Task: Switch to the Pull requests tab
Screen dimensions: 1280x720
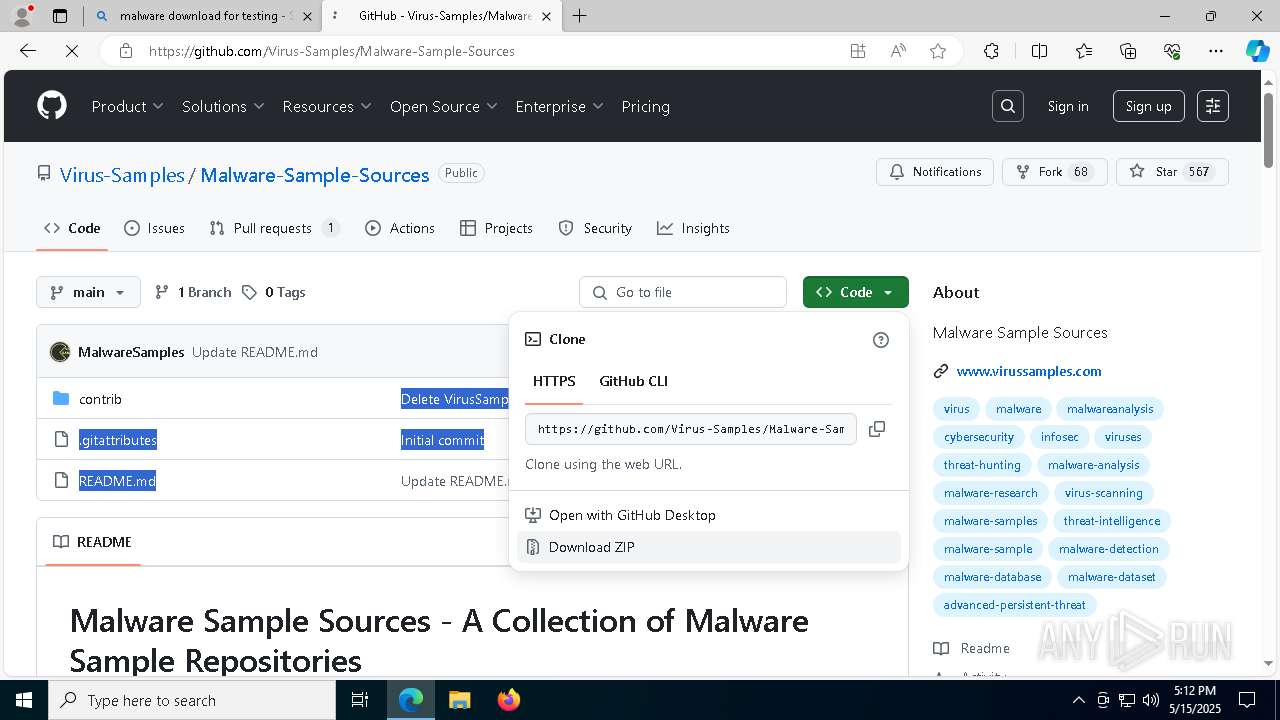Action: [274, 228]
